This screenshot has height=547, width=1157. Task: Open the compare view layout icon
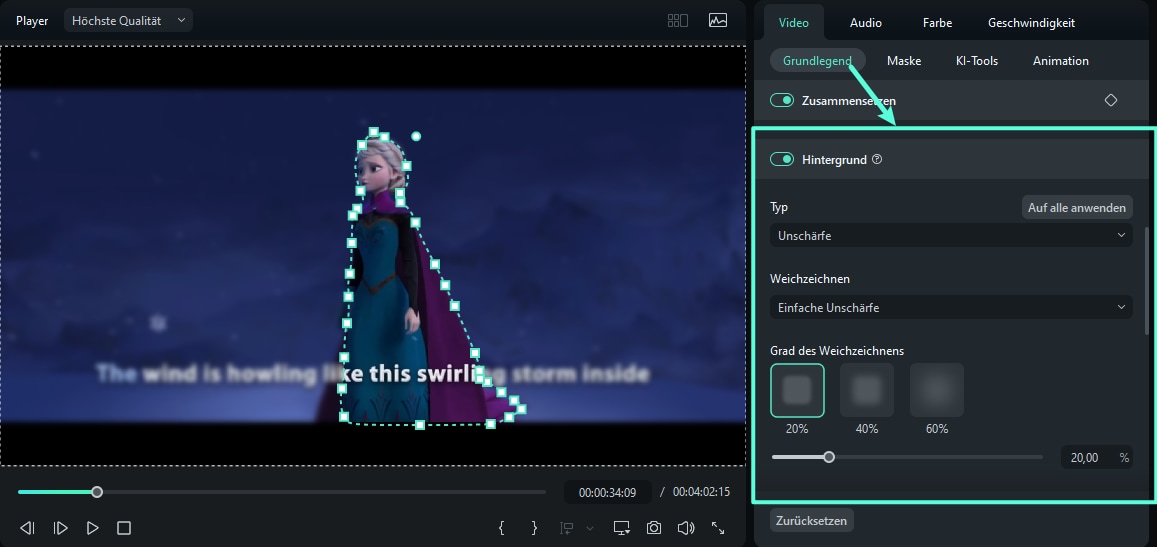(677, 21)
